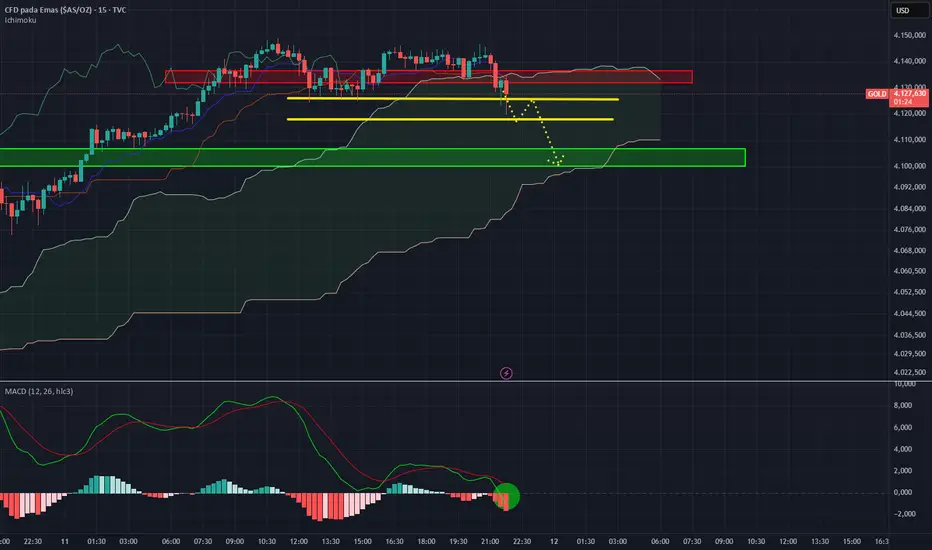932x550 pixels.
Task: Click the purple lightning event icon
Action: pyautogui.click(x=506, y=373)
